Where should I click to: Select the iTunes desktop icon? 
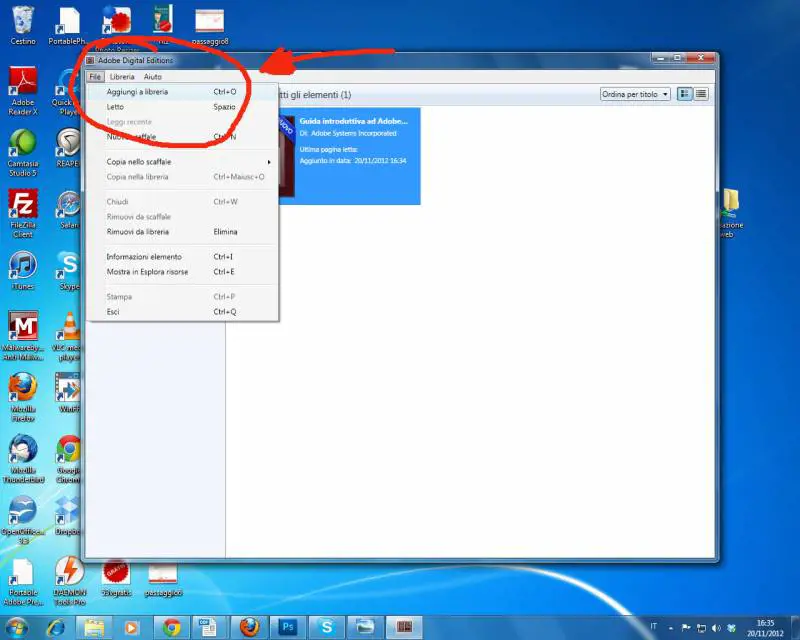click(x=22, y=270)
